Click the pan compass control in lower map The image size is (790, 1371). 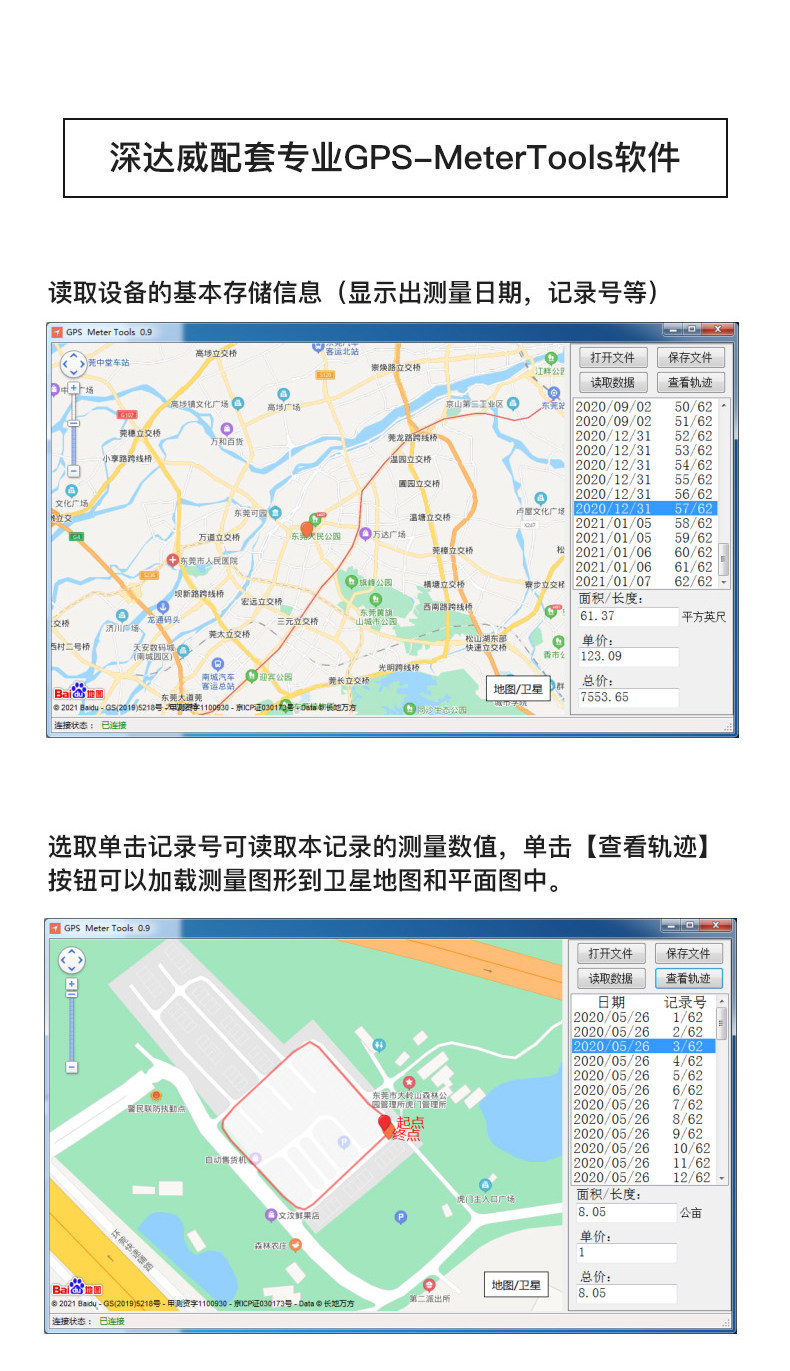(71, 961)
